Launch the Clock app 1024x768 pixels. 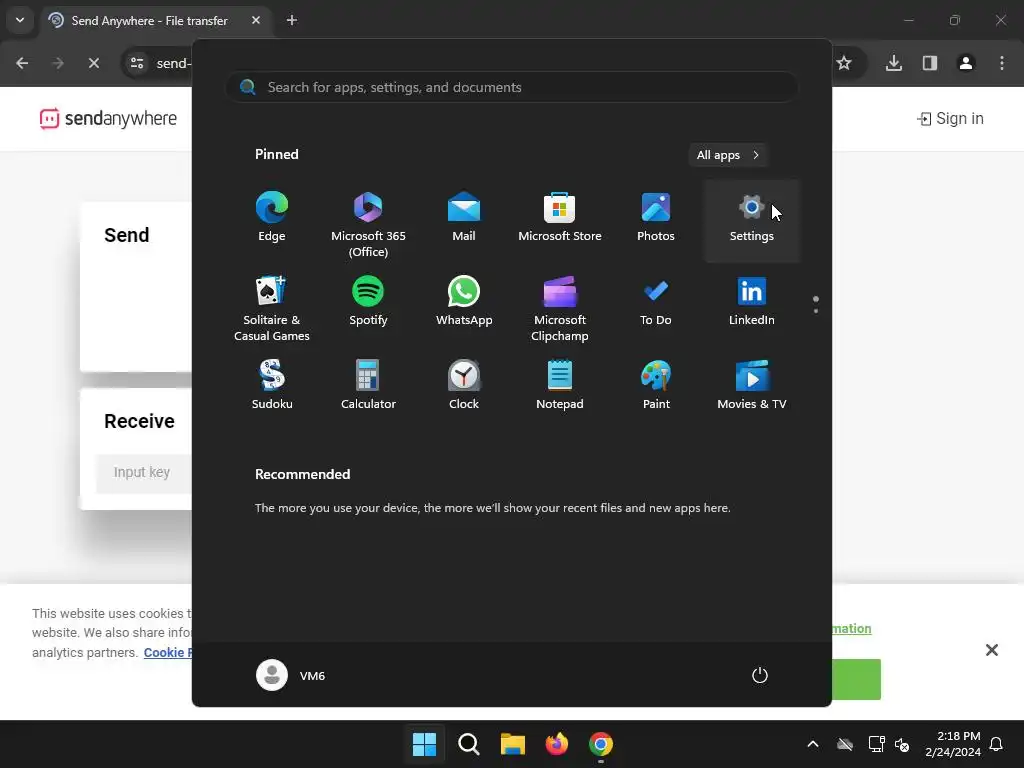[464, 385]
